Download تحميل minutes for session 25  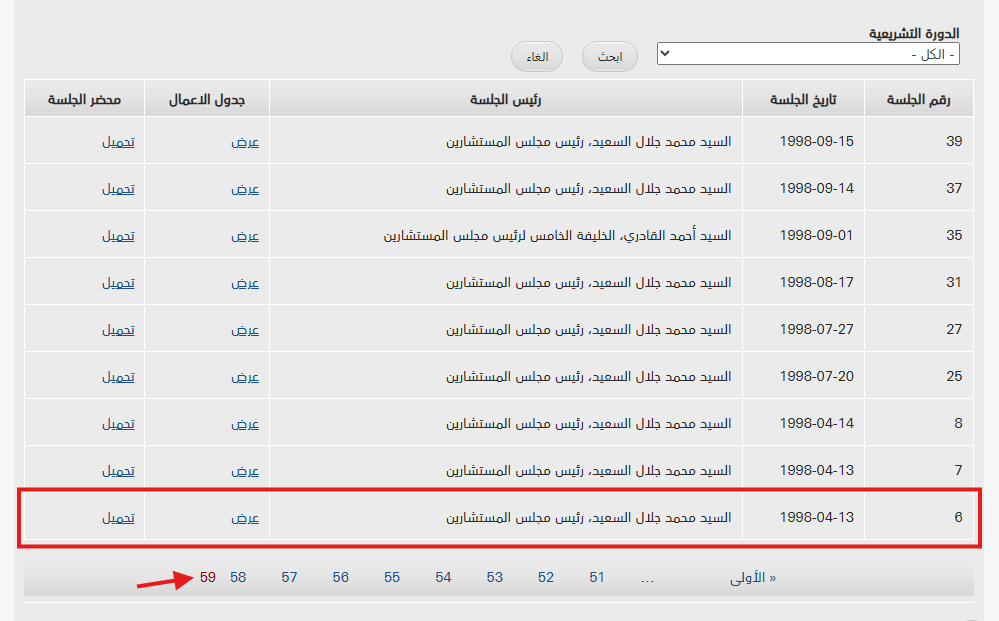(x=119, y=377)
